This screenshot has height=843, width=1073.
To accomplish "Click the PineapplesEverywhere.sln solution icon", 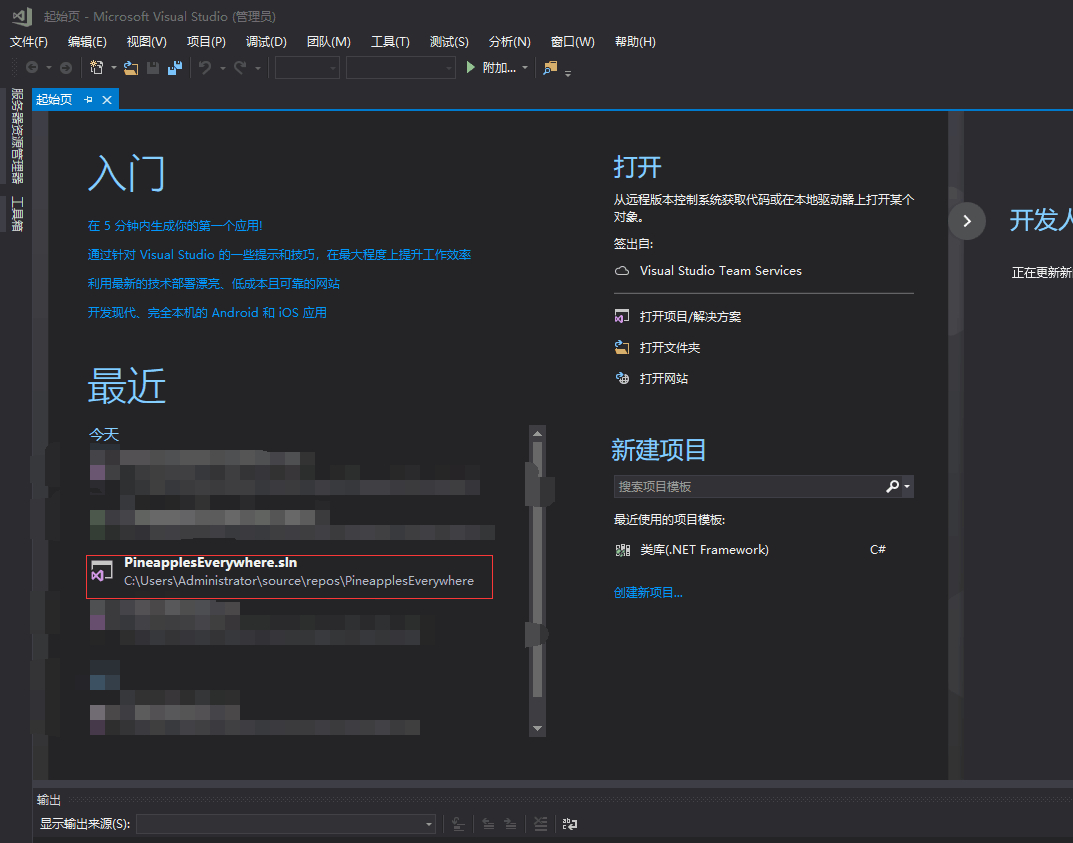I will click(102, 571).
